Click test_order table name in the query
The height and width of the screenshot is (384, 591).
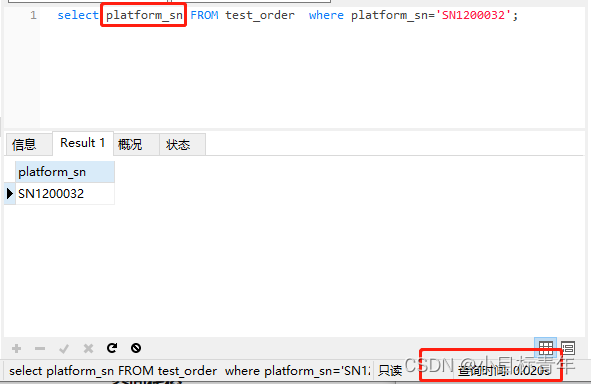260,15
